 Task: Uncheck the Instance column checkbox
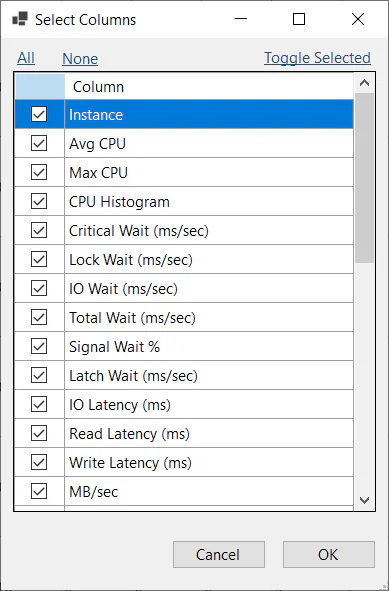pyautogui.click(x=39, y=114)
